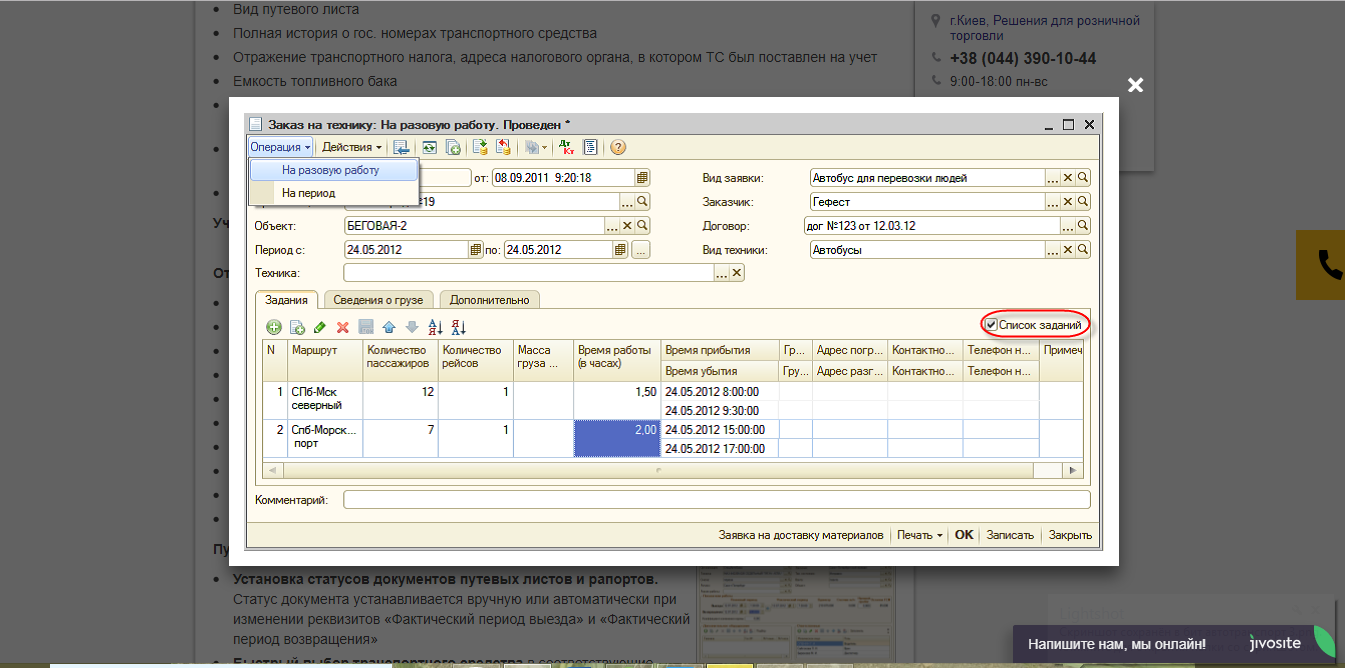Click the green Add row icon in Задания

273,327
